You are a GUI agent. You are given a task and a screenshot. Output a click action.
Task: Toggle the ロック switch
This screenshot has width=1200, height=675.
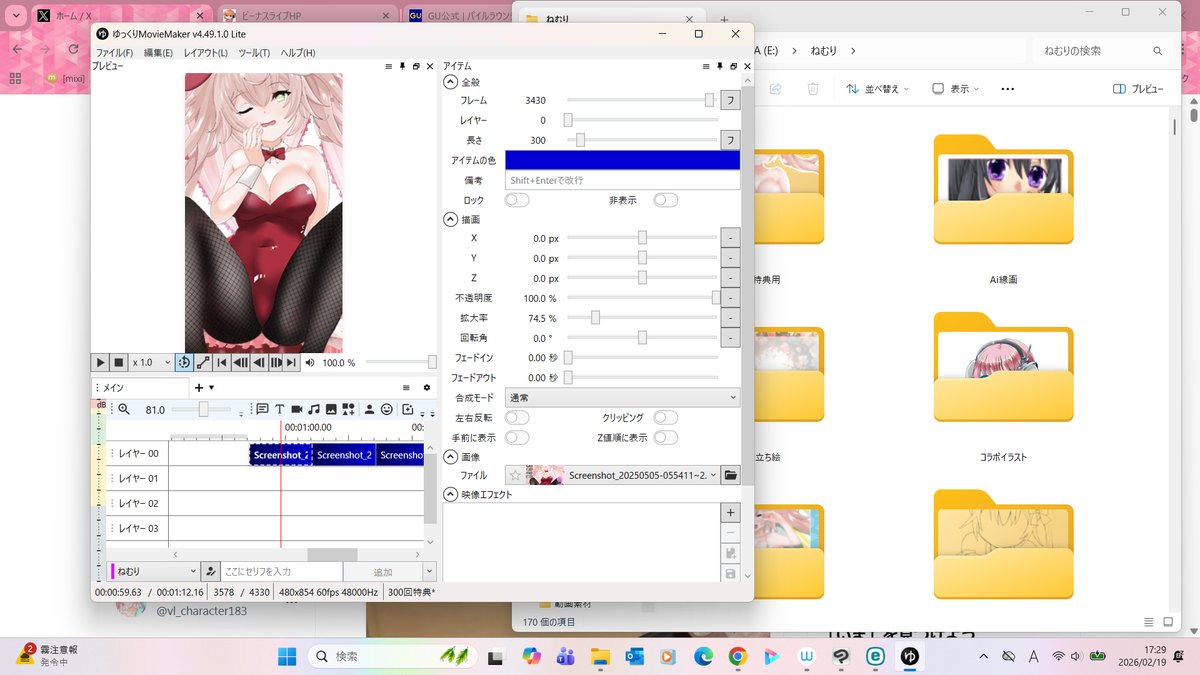pos(517,200)
